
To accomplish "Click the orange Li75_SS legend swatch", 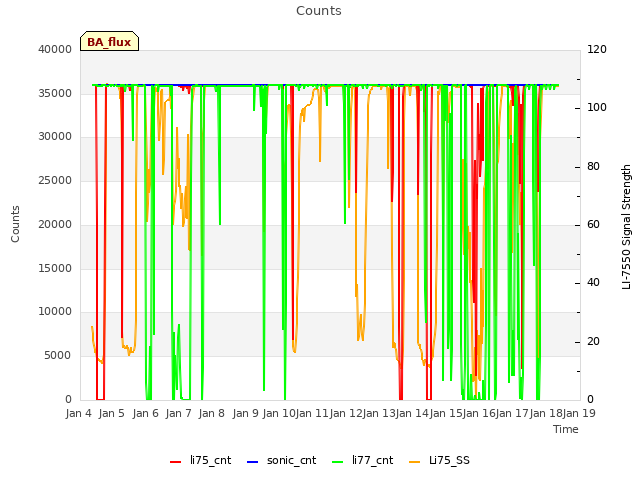I will point(414,462).
